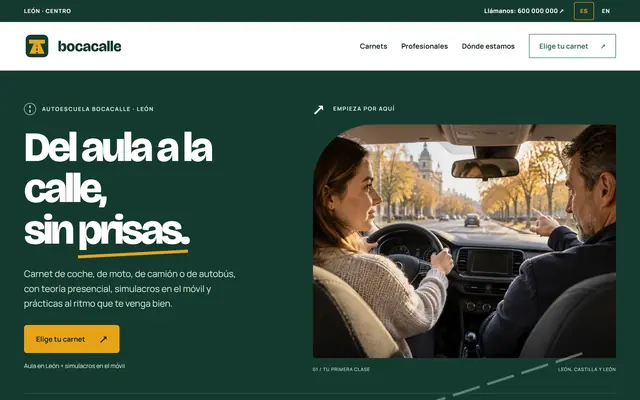640x400 pixels.
Task: Click the yellow Elige tu carnet button
Action: 72,339
